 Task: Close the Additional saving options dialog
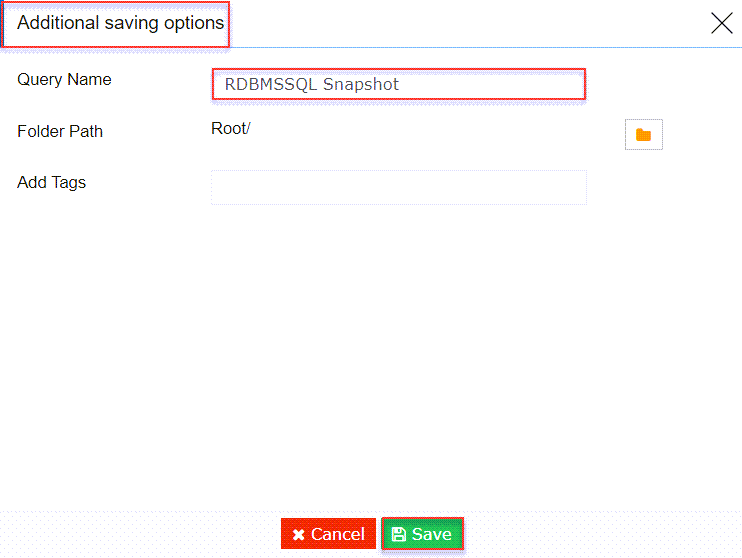tap(722, 23)
